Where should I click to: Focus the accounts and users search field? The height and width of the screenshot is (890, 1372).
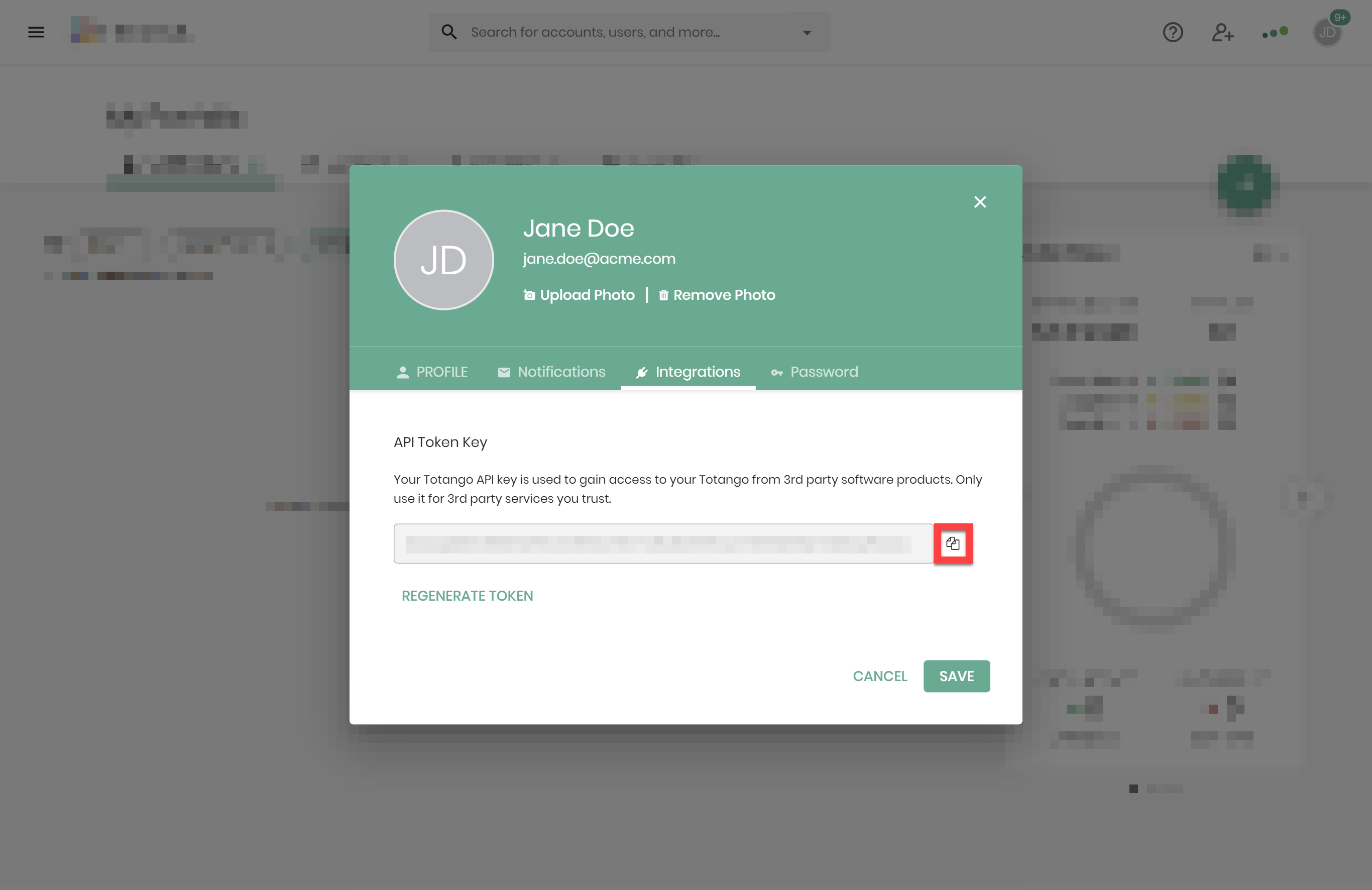click(x=630, y=32)
